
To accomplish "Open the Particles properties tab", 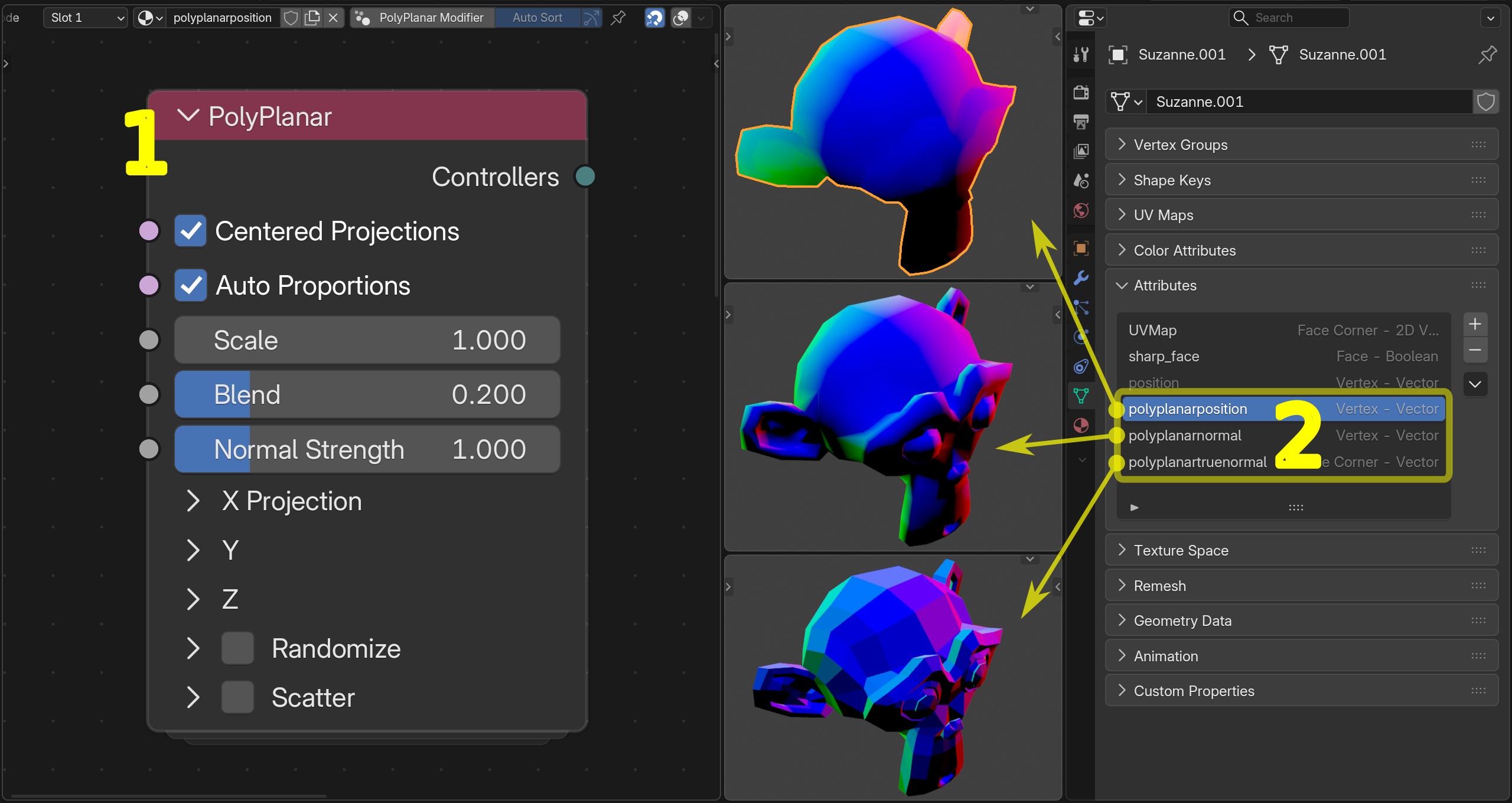I will pos(1081,307).
